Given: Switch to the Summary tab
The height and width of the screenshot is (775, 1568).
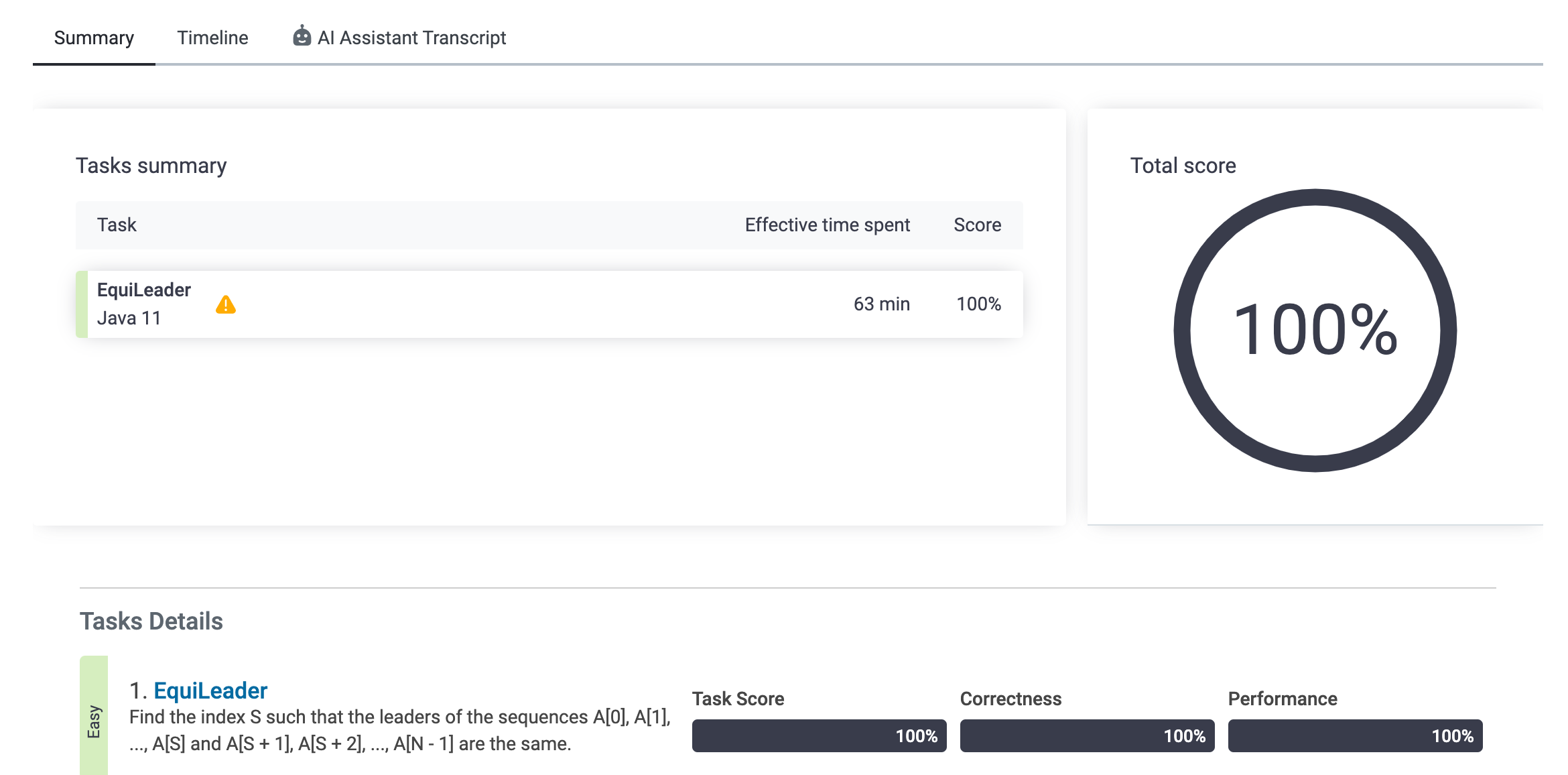Looking at the screenshot, I should [94, 38].
